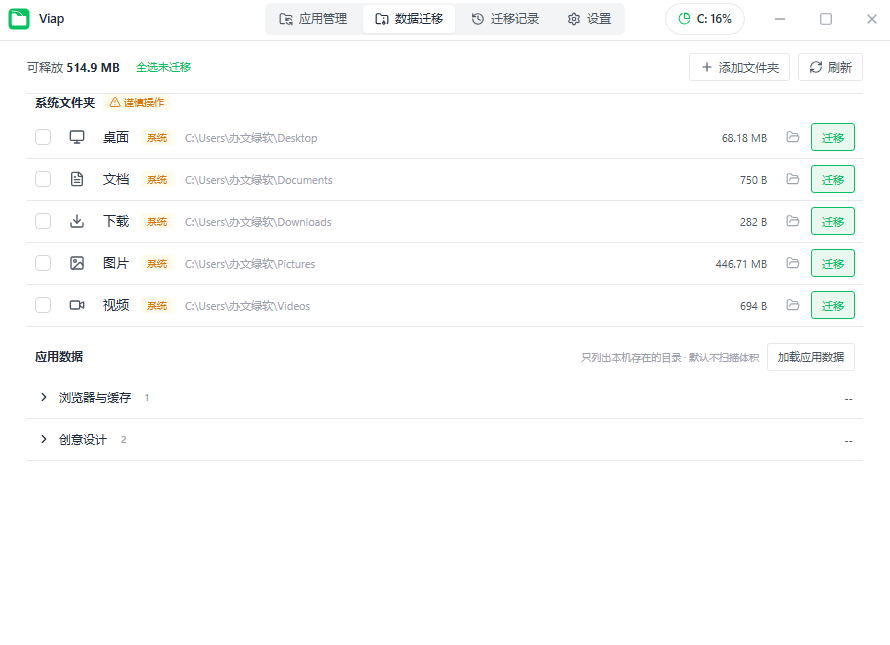Open folder icon for Downloads row
The width and height of the screenshot is (890, 645).
tap(793, 221)
